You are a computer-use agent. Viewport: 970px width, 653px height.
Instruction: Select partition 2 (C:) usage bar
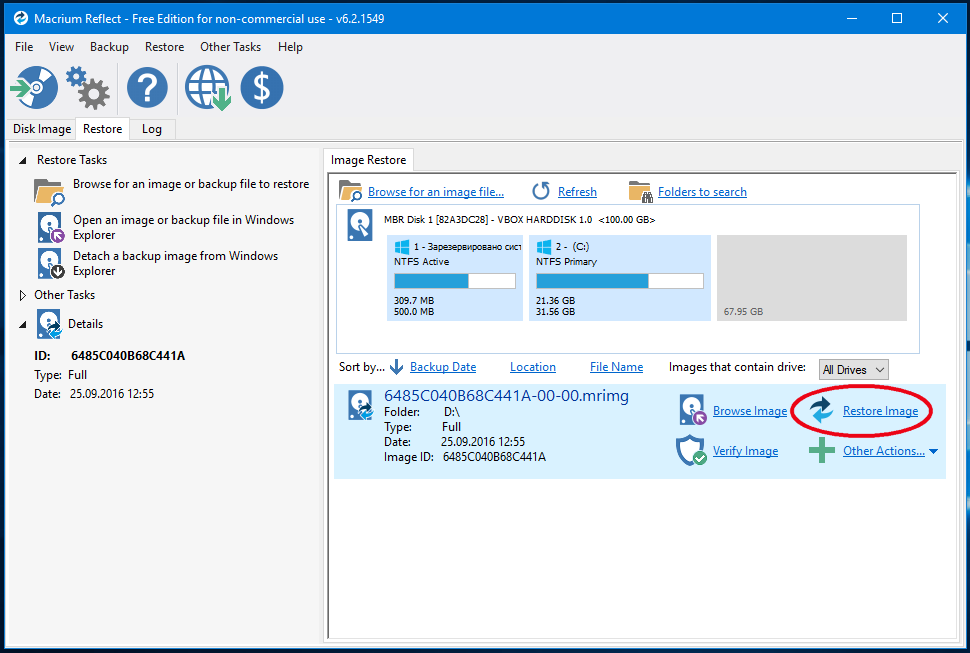[x=620, y=281]
